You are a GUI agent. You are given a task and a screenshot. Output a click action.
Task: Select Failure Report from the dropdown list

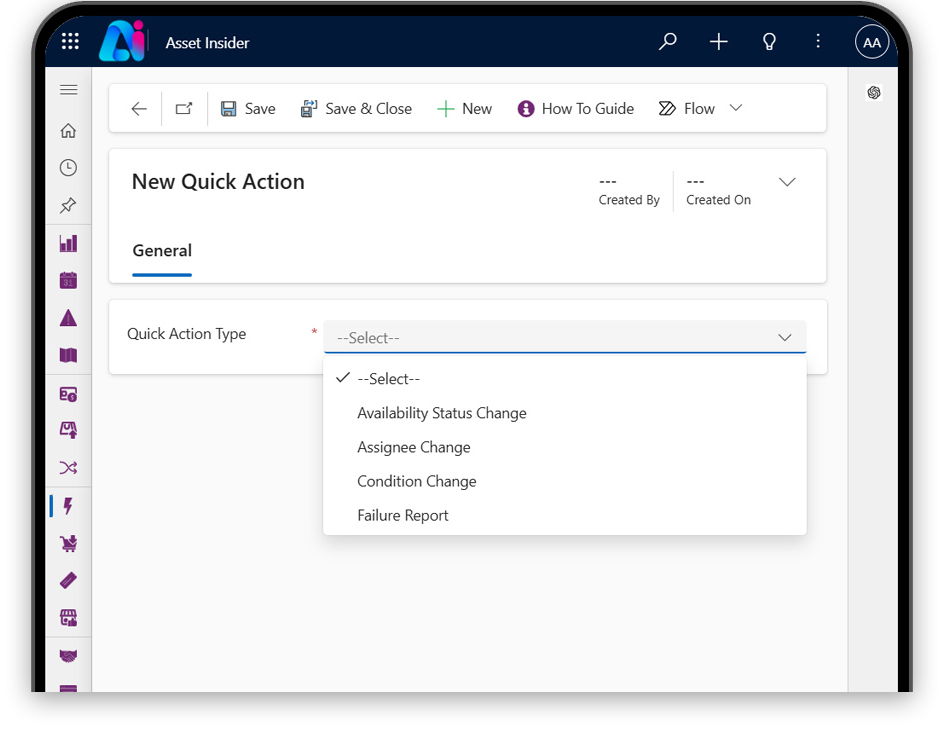[x=403, y=515]
